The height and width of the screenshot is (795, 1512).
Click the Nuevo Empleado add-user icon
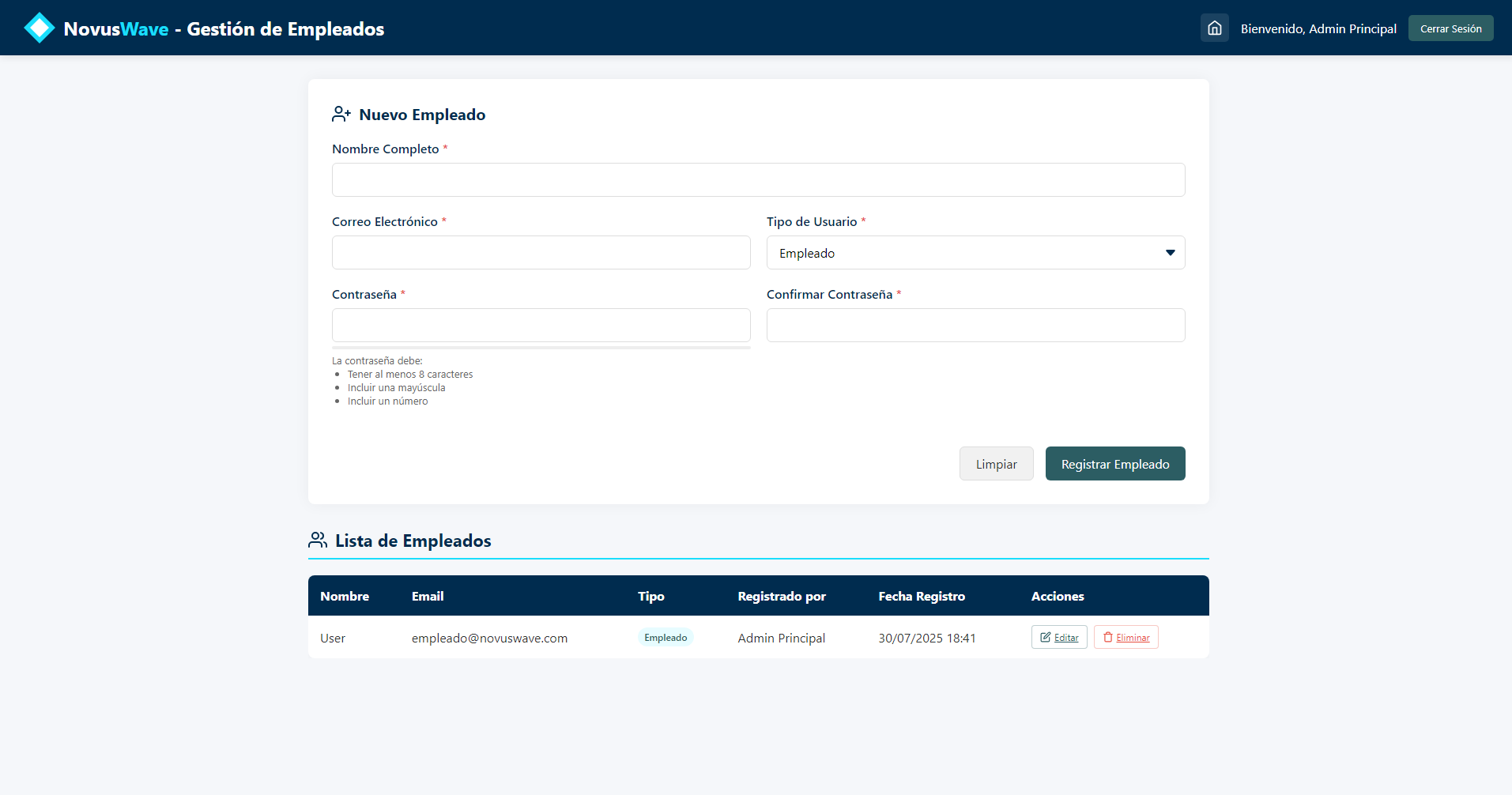pos(341,115)
